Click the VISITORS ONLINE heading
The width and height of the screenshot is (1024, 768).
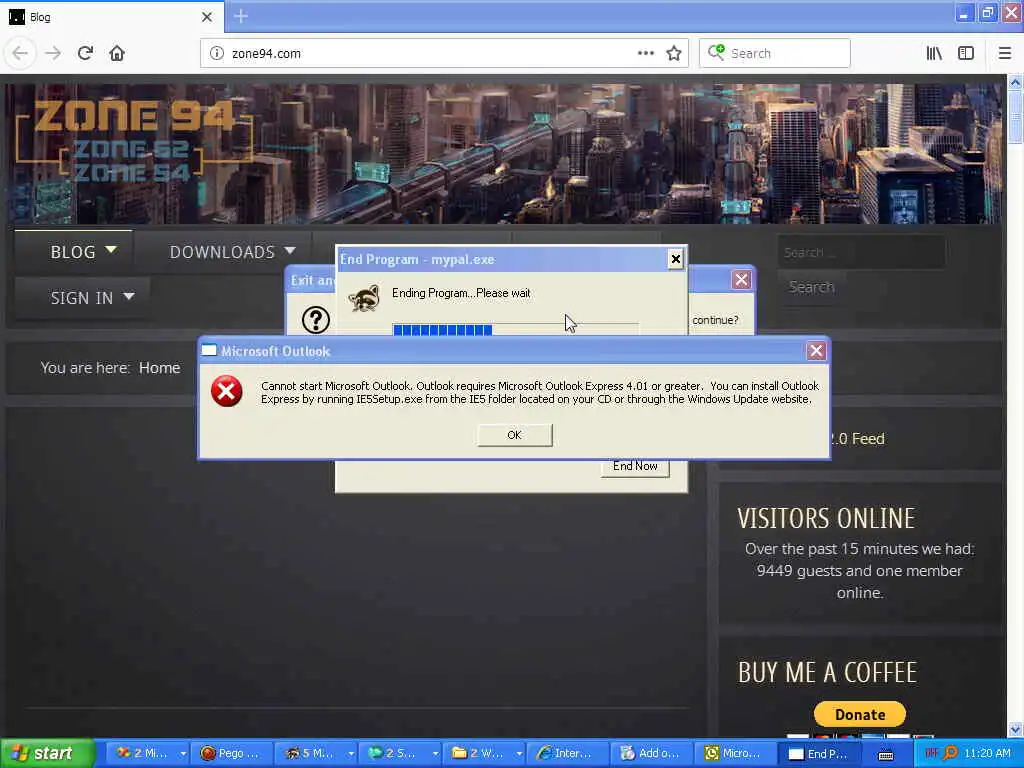[x=826, y=518]
